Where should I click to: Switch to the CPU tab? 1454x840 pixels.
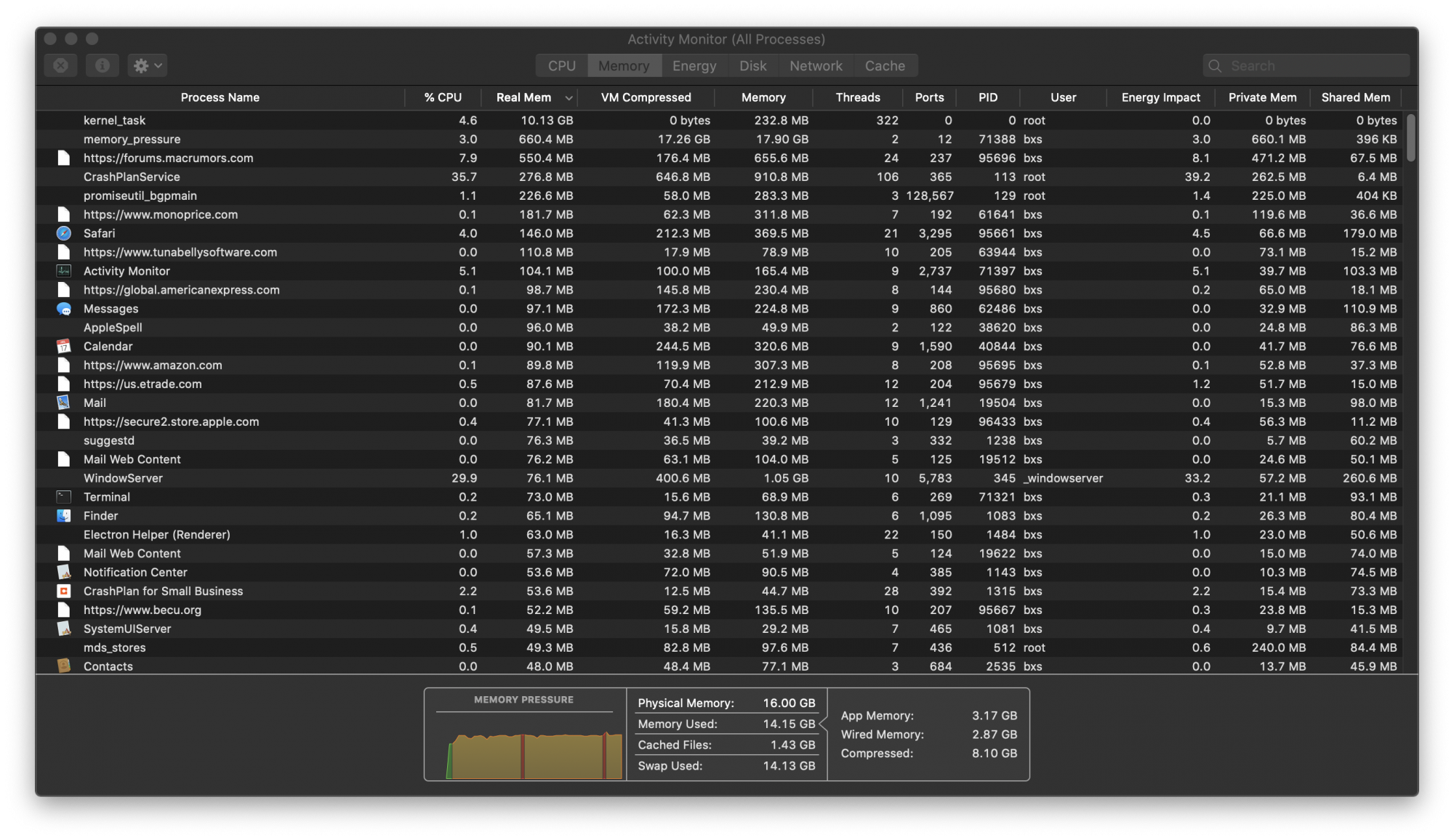pos(561,65)
